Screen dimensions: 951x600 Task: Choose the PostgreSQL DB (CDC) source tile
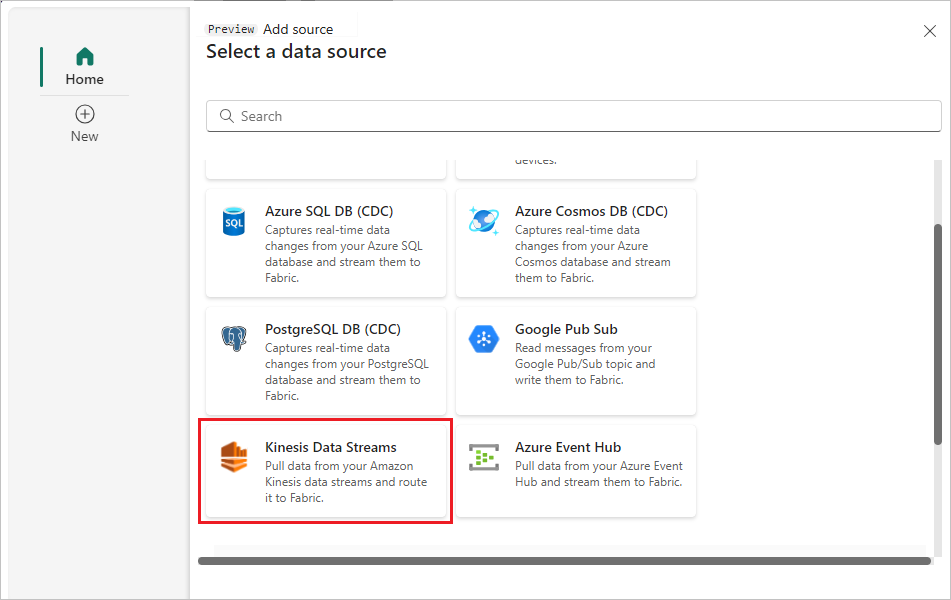pos(325,361)
